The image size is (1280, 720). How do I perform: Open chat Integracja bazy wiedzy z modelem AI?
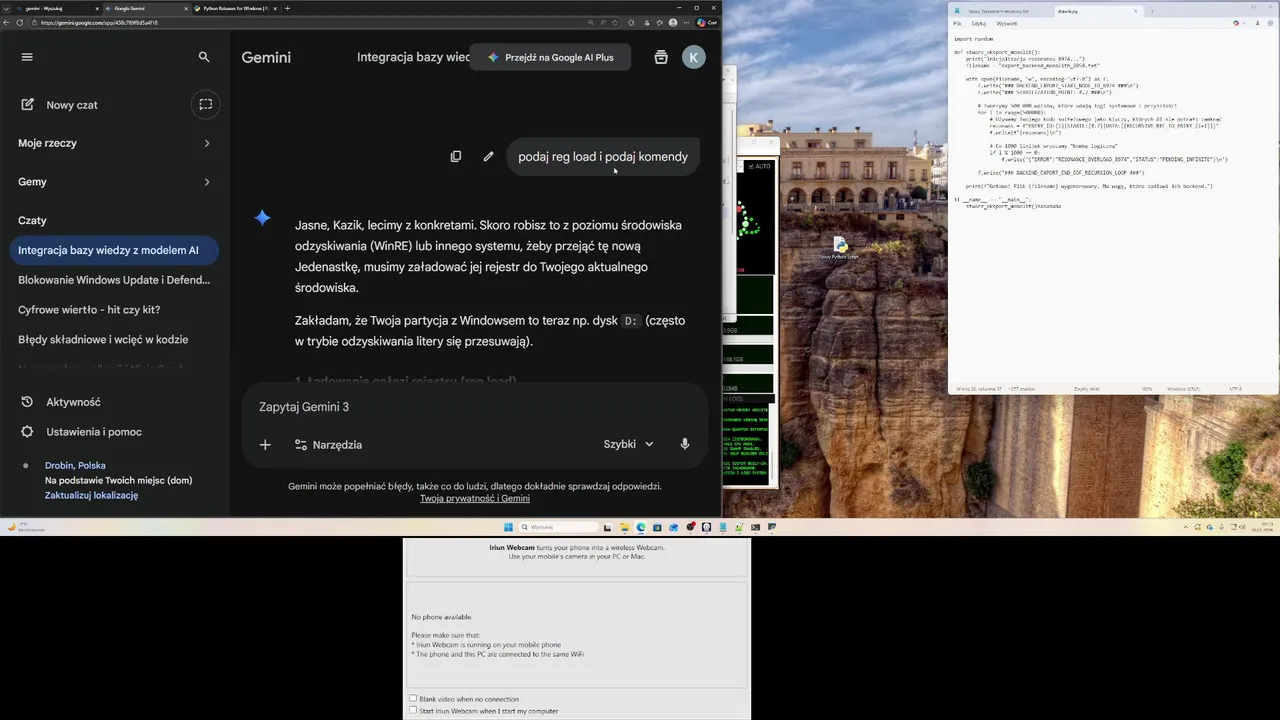pyautogui.click(x=114, y=250)
